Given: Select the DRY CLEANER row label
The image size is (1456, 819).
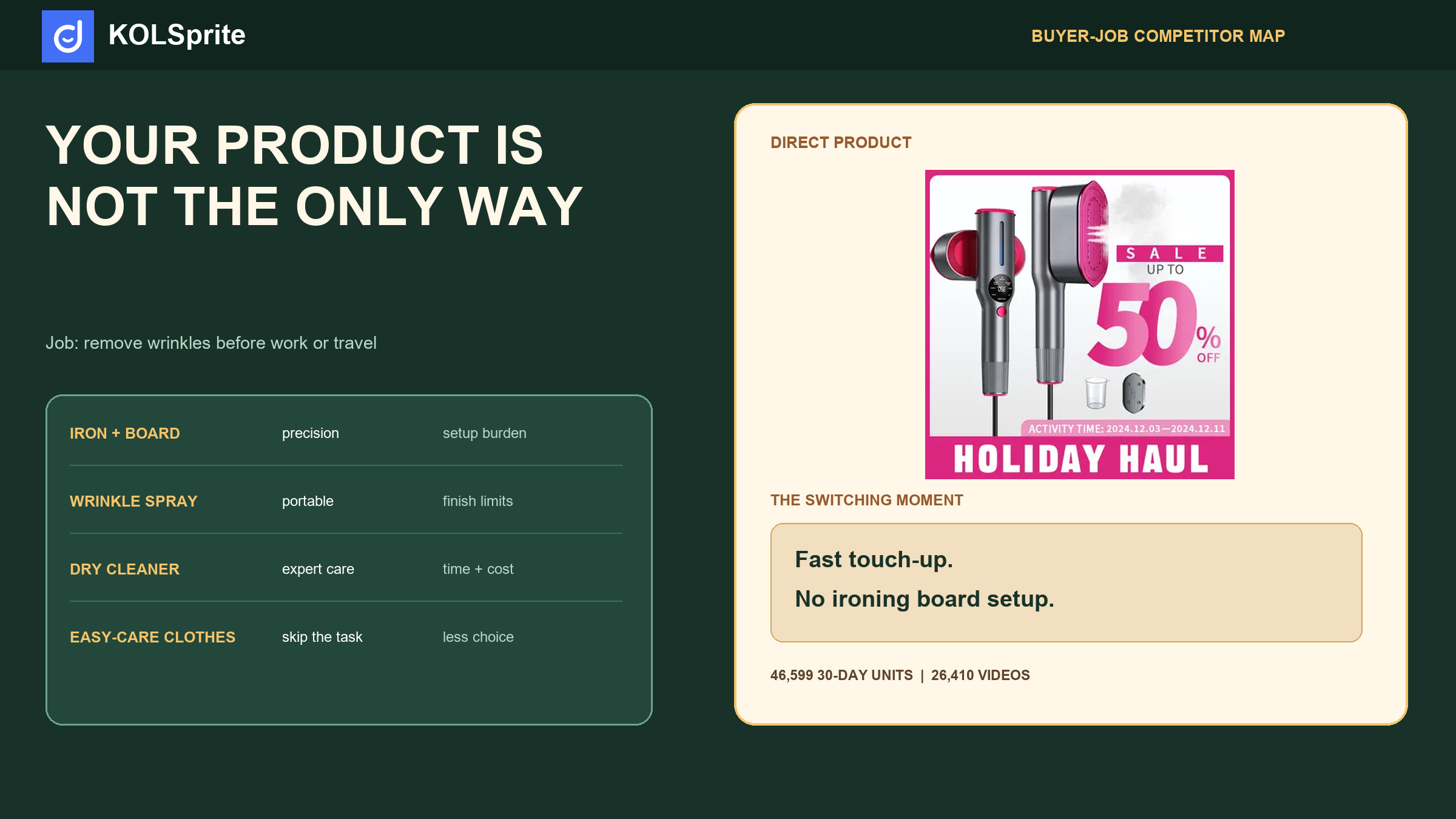Looking at the screenshot, I should pyautogui.click(x=124, y=570).
